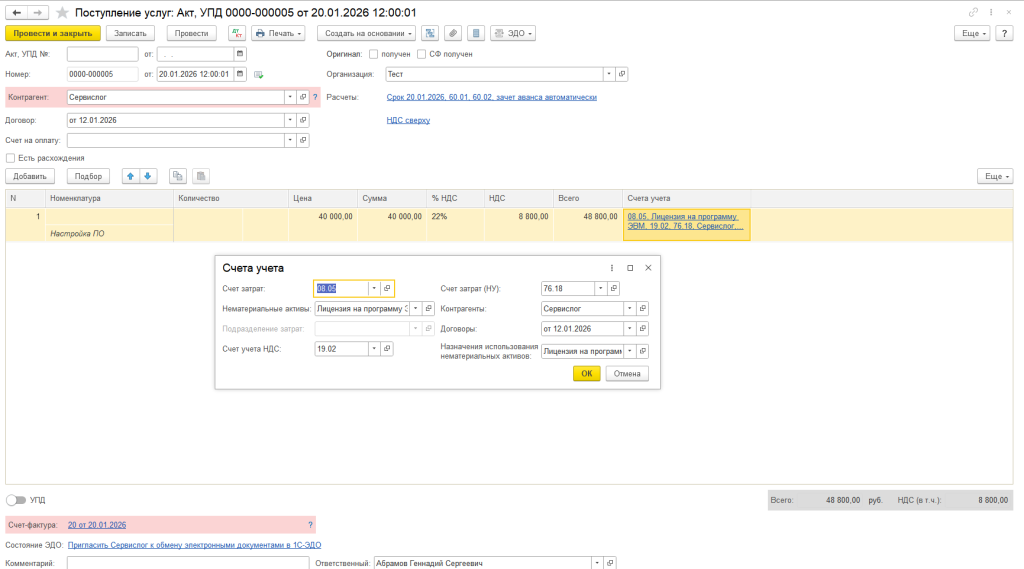Expand the Договор dropdown list
The image size is (1024, 569).
290,120
